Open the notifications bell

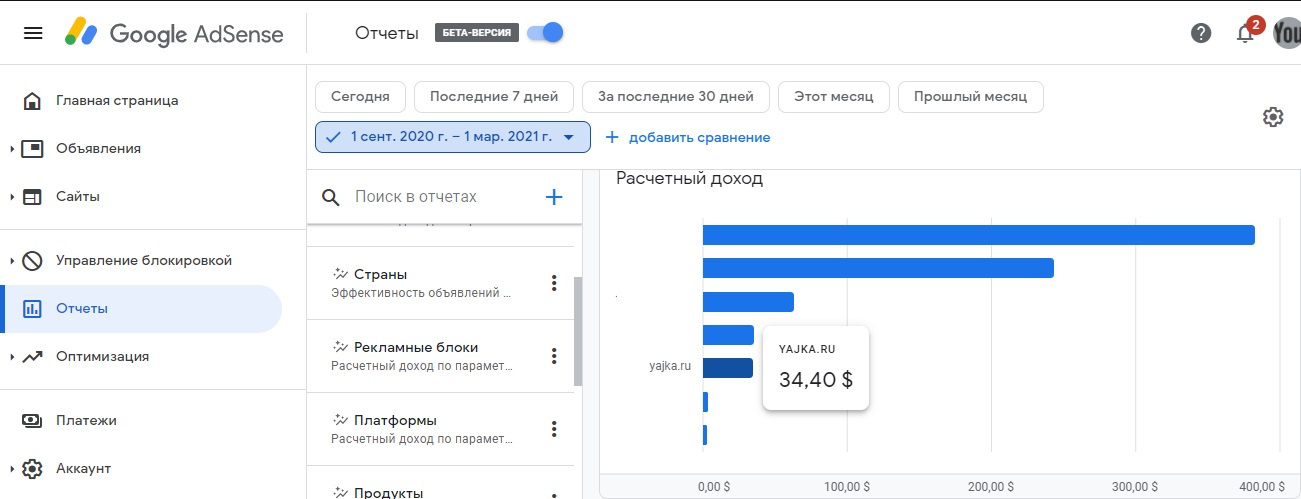pyautogui.click(x=1245, y=33)
